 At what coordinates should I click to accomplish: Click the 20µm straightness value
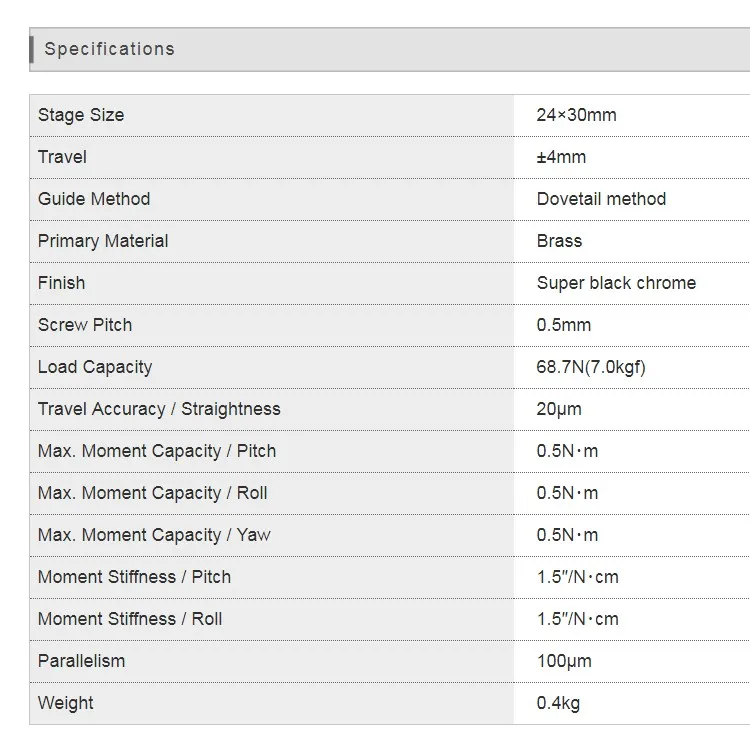click(559, 409)
